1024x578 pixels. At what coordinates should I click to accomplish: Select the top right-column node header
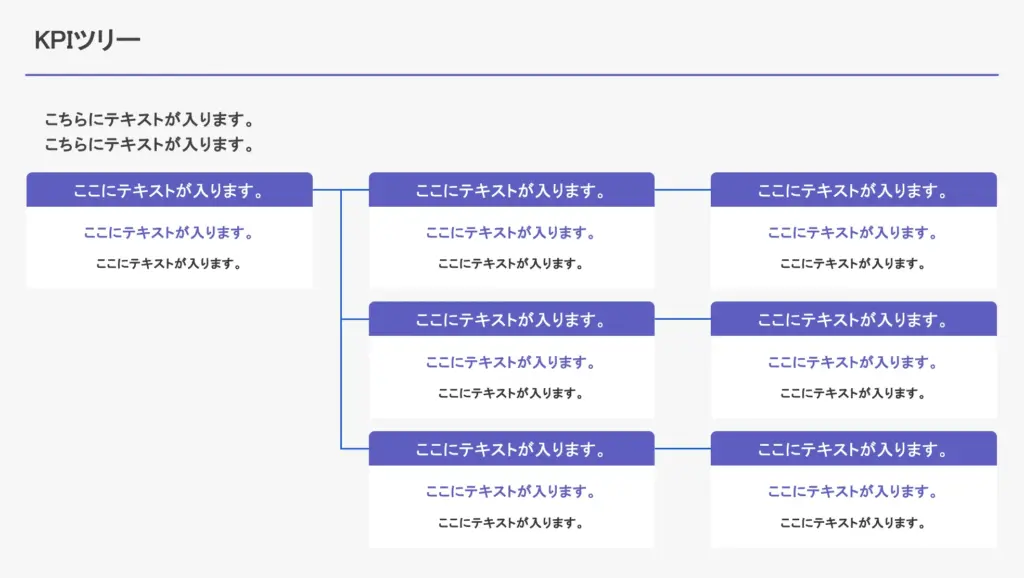(x=853, y=190)
